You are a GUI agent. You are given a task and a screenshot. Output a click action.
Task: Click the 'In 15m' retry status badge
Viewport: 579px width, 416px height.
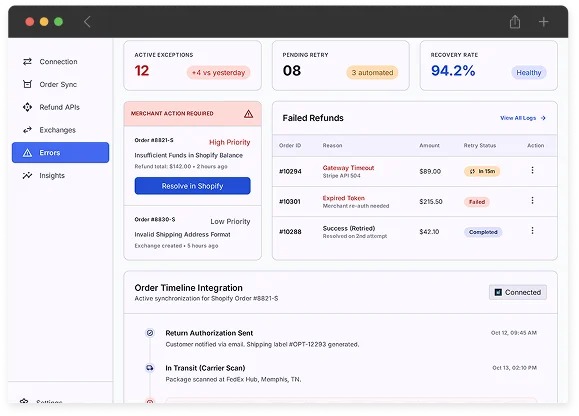coord(482,171)
